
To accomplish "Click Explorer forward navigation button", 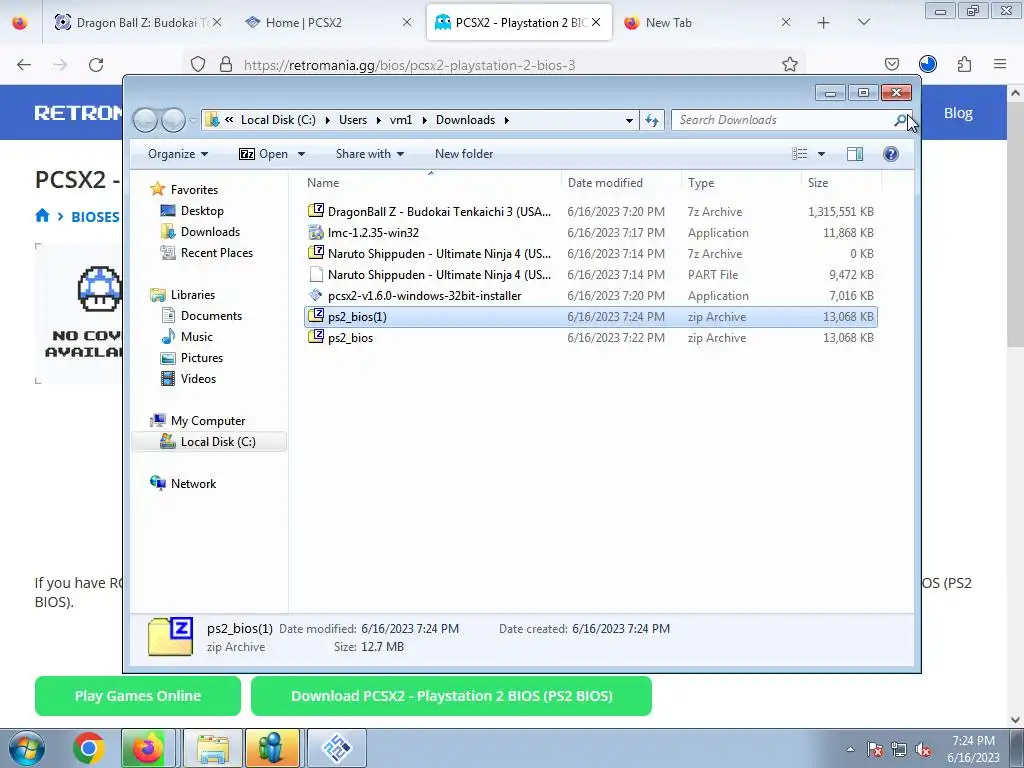I will click(173, 120).
